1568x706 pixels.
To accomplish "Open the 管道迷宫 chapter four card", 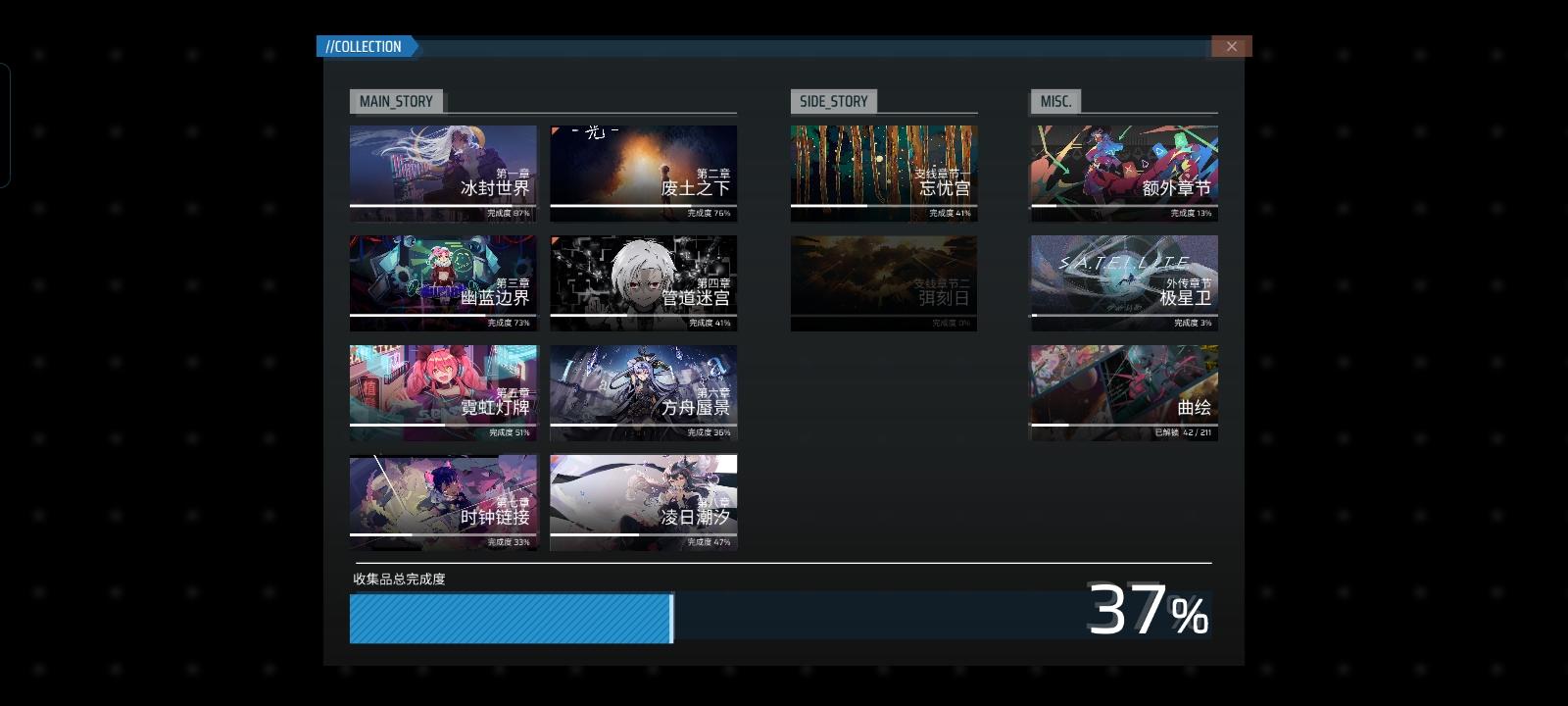I will [643, 283].
